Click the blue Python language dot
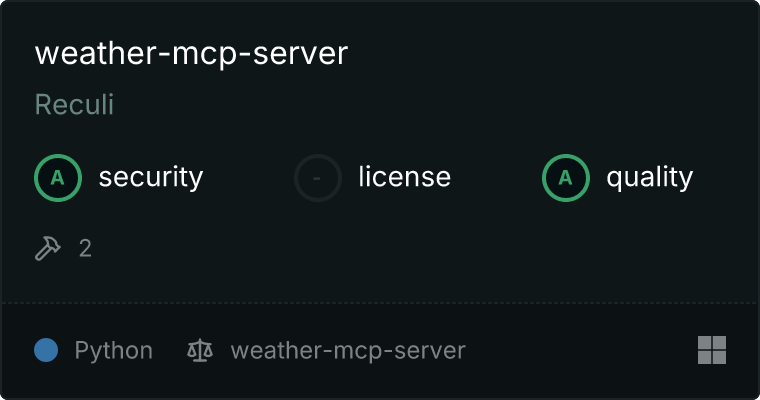Image resolution: width=760 pixels, height=400 pixels. 46,350
